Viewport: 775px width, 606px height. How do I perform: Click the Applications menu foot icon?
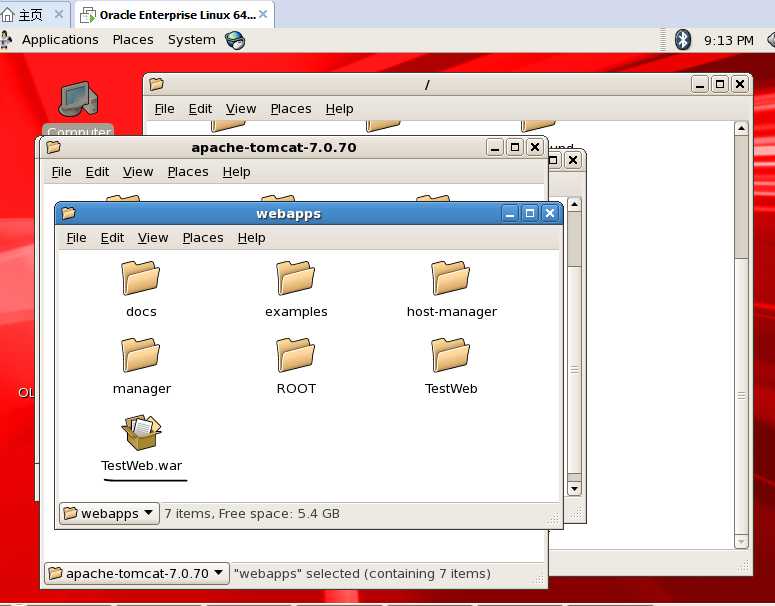(x=6, y=40)
